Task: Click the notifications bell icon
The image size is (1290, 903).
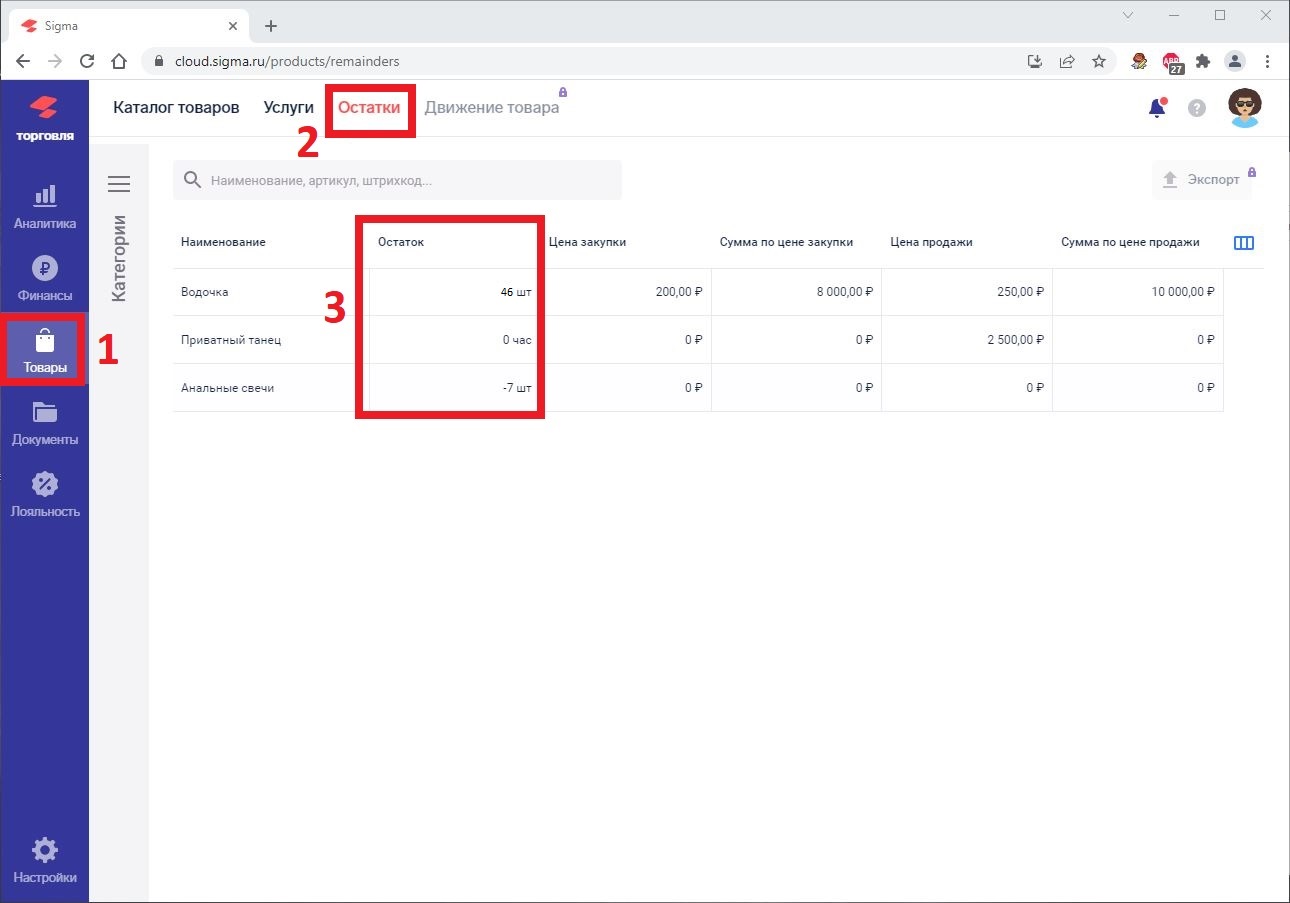Action: tap(1157, 108)
